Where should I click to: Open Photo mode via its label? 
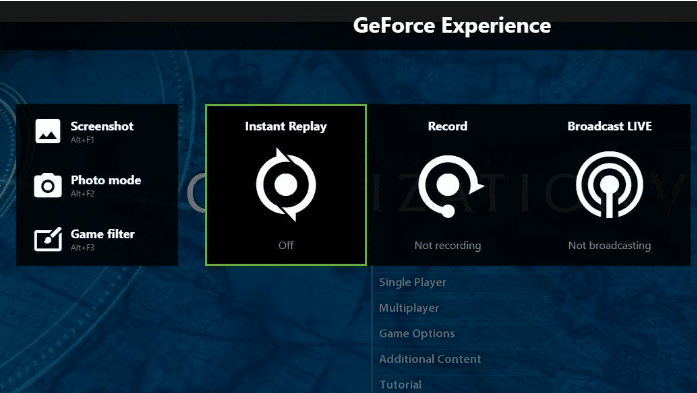[x=106, y=180]
